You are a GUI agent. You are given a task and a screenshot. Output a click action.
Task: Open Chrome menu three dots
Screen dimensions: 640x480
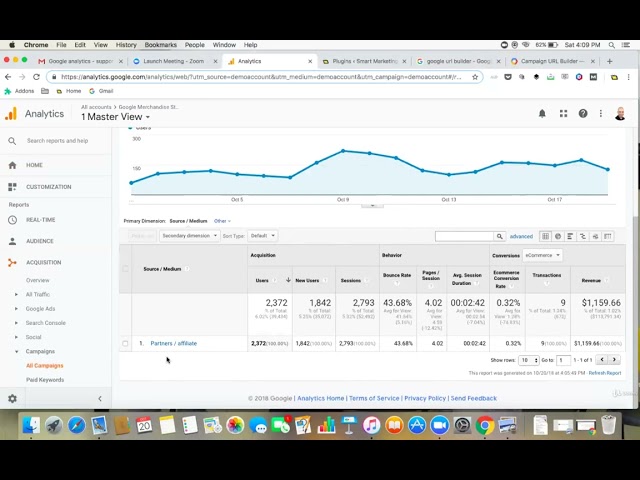pyautogui.click(x=629, y=77)
